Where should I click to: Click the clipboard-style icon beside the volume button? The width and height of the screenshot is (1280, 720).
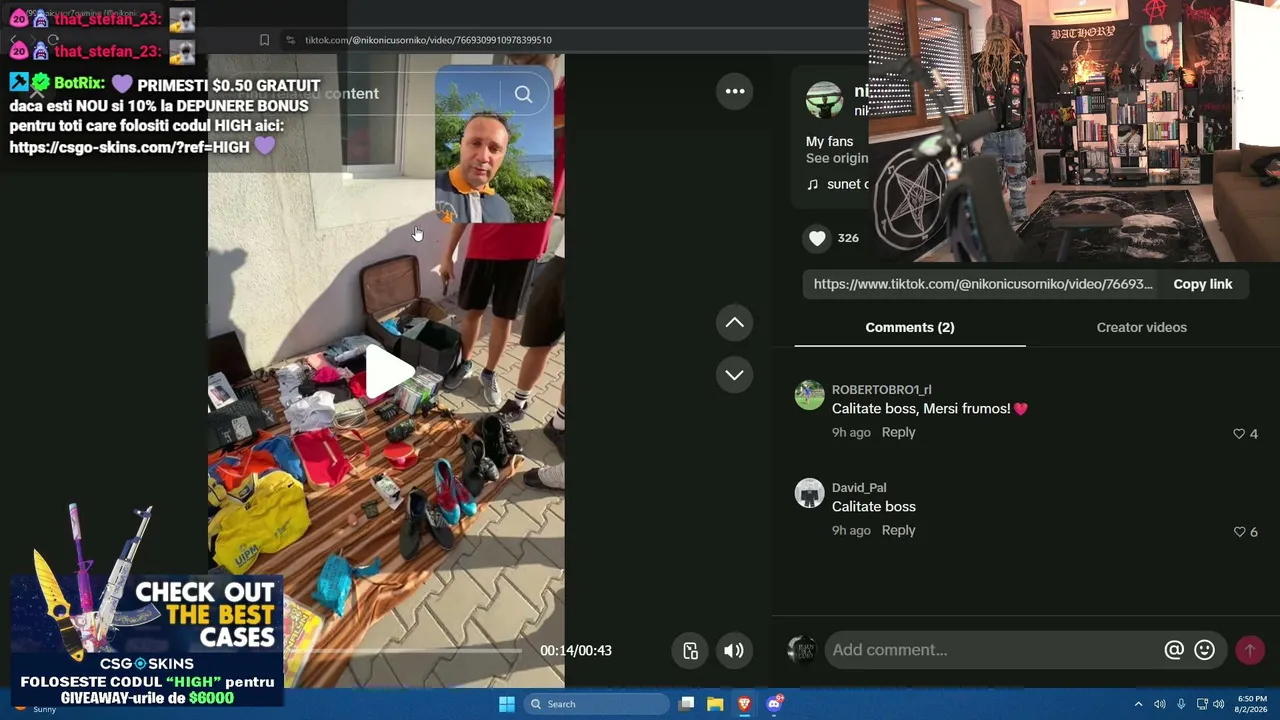coord(690,650)
